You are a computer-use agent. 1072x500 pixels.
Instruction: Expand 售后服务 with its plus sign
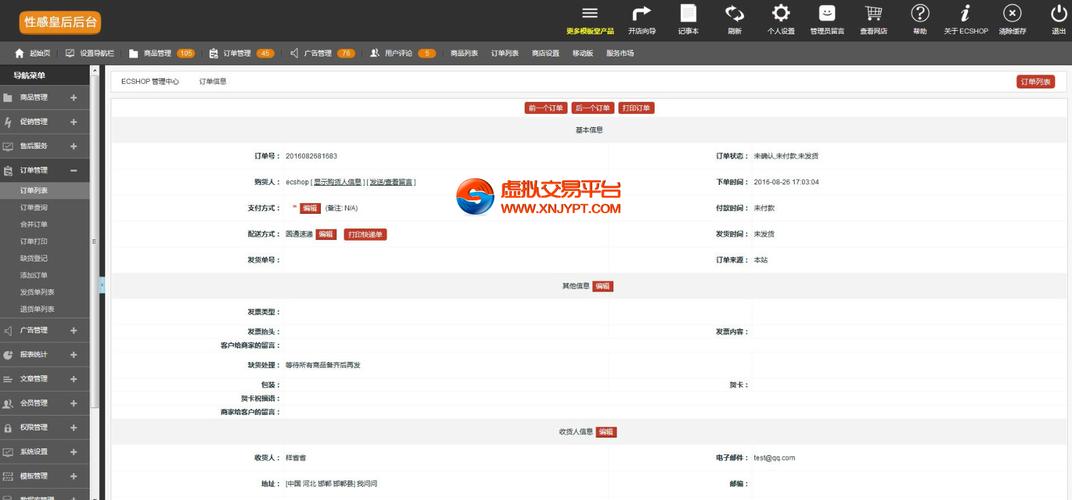pos(74,146)
